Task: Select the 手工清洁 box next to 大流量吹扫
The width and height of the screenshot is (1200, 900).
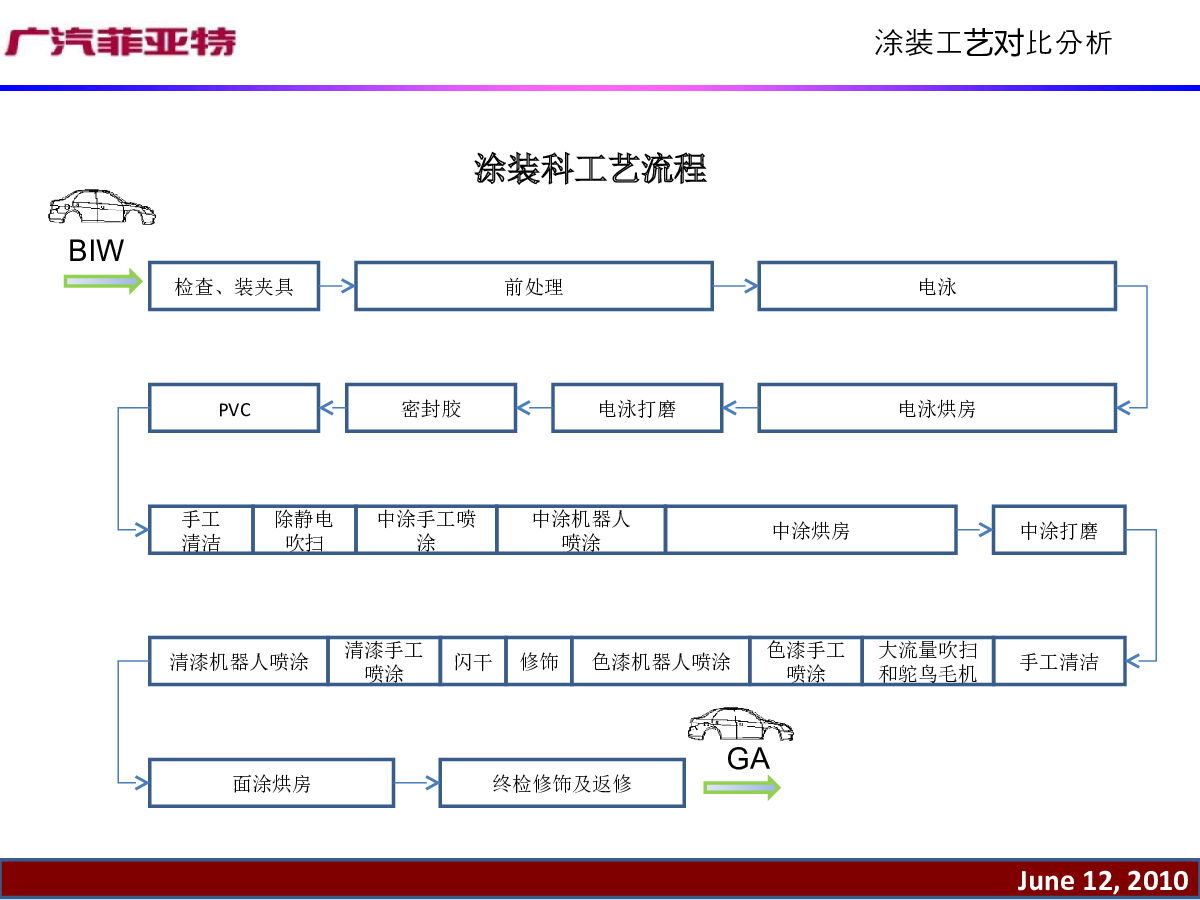Action: (1059, 661)
